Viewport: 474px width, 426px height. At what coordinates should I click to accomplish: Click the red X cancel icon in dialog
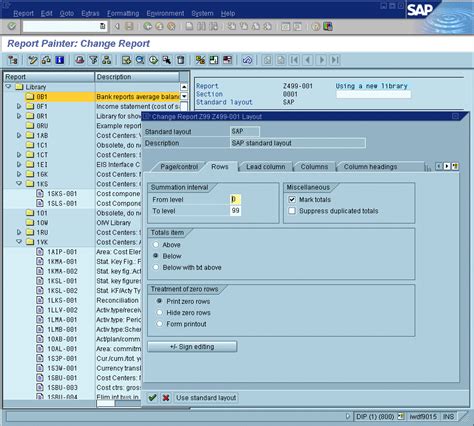[x=166, y=398]
